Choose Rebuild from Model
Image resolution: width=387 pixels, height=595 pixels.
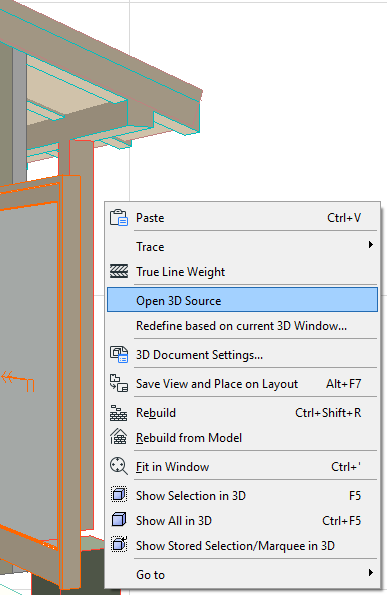[x=242, y=438]
